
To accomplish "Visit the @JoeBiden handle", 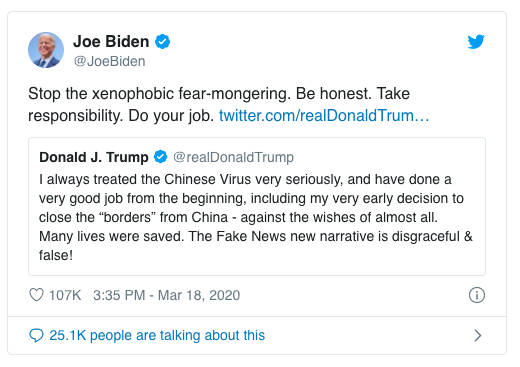I will (x=109, y=61).
